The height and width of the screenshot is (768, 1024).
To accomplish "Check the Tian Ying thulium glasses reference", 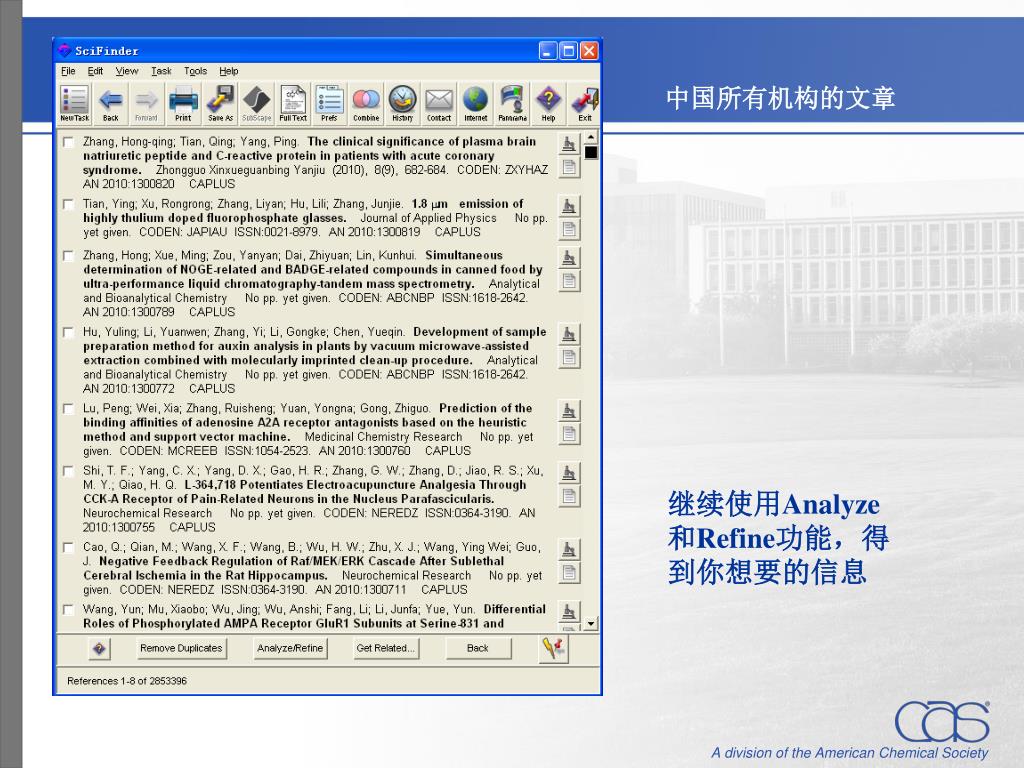I will (x=68, y=204).
